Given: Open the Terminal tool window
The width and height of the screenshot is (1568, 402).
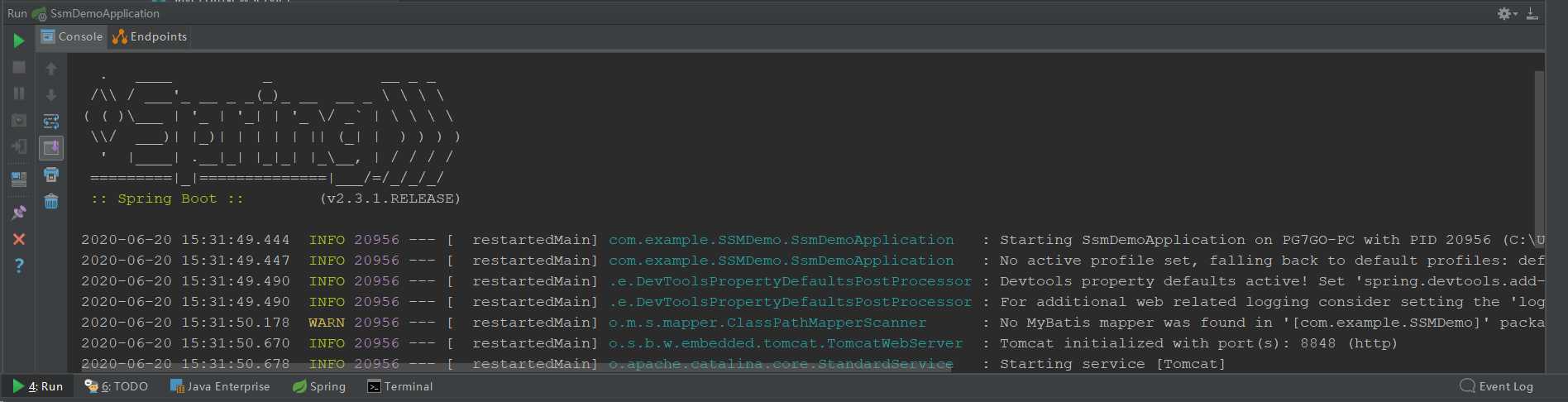Looking at the screenshot, I should click(x=400, y=386).
